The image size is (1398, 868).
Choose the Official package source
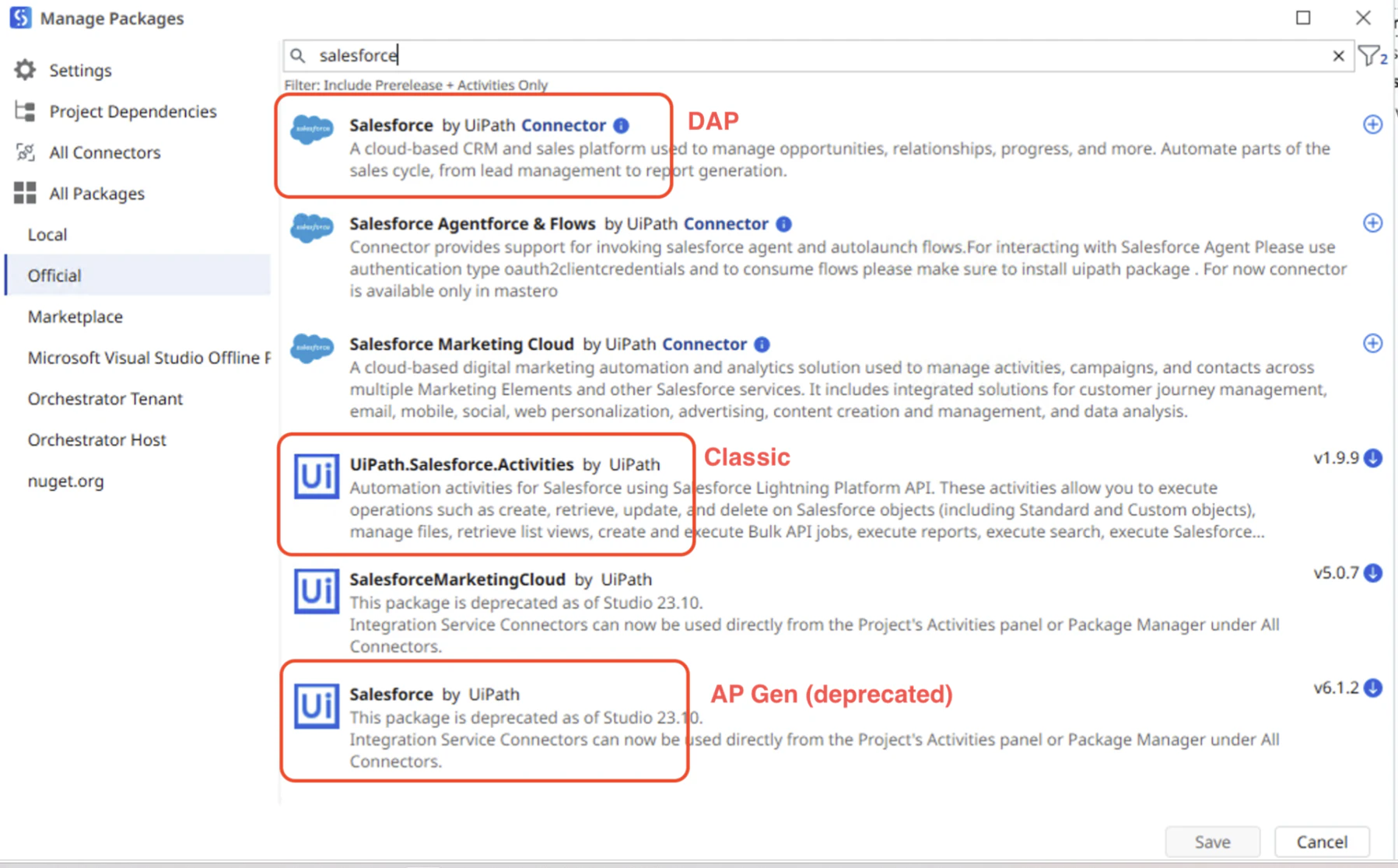click(138, 275)
